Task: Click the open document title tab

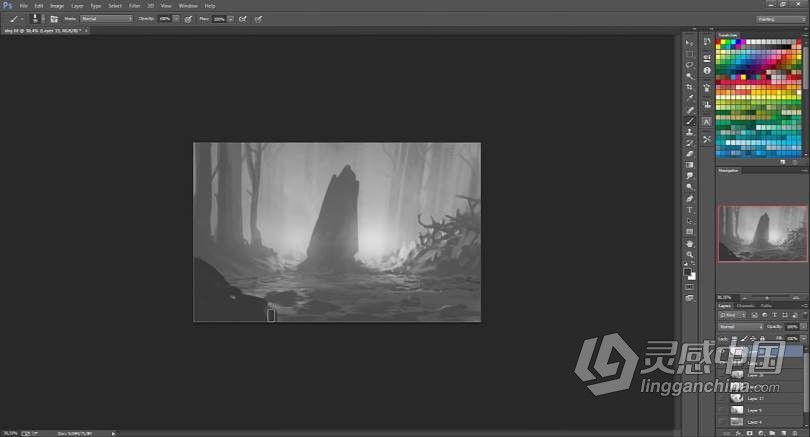Action: pyautogui.click(x=43, y=30)
